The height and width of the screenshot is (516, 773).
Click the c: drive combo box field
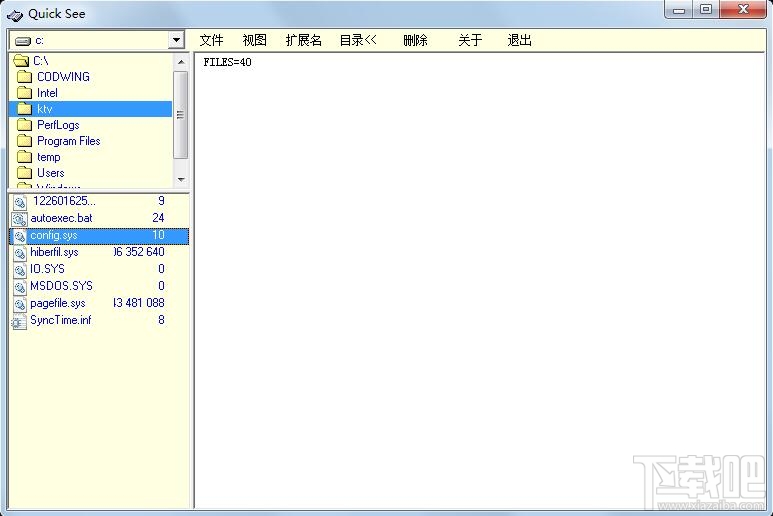(97, 40)
